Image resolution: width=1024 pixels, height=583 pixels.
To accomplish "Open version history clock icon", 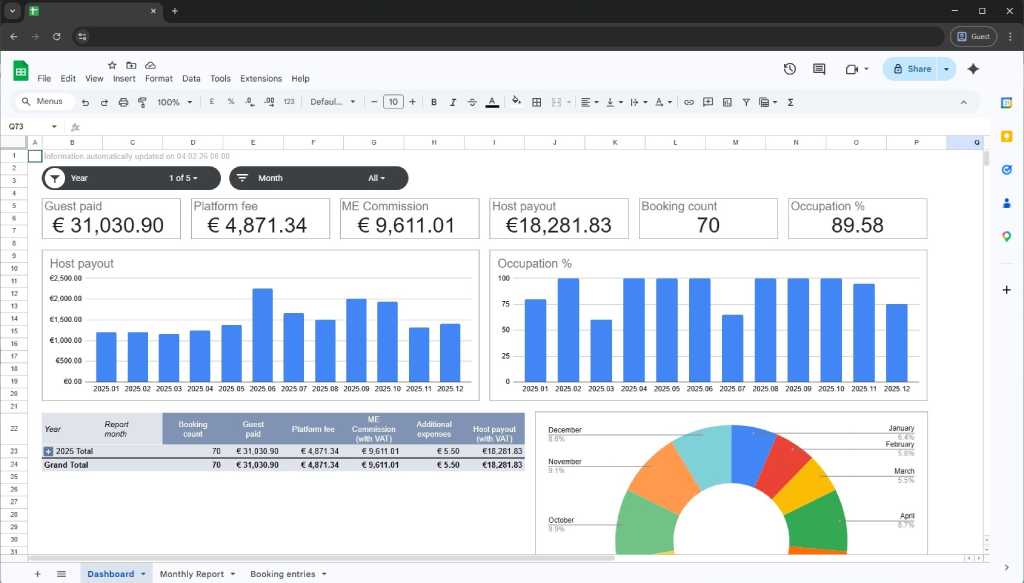I will [x=790, y=69].
